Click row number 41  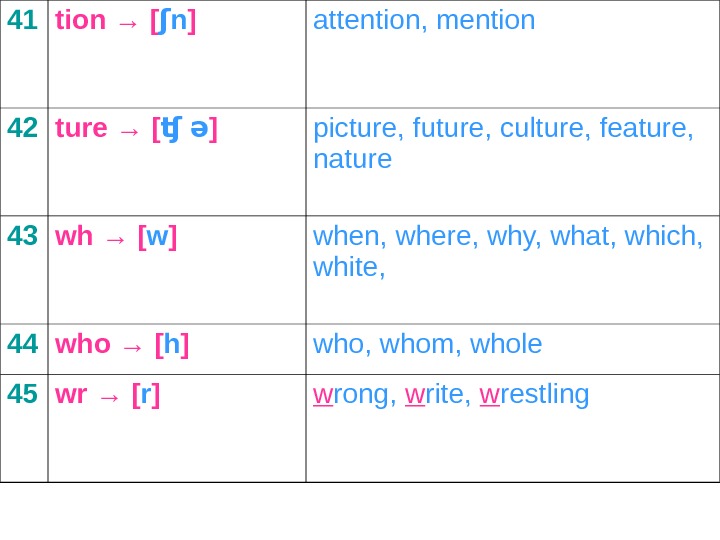click(22, 20)
